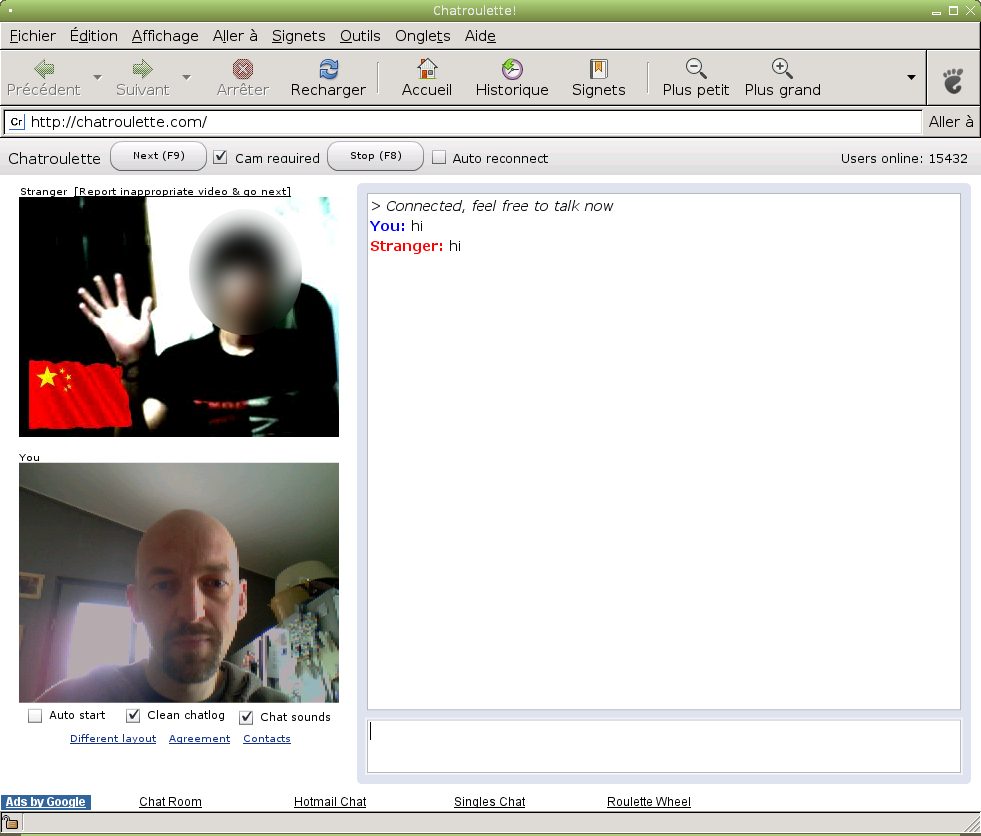Report inappropriate video and go next
The width and height of the screenshot is (981, 836).
click(x=183, y=191)
